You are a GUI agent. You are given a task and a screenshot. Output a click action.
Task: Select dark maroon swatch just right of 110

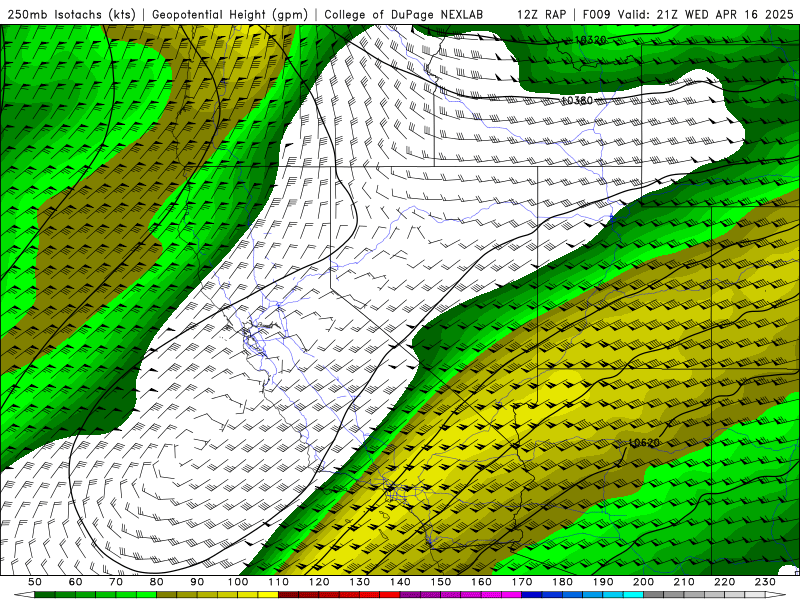tap(289, 595)
